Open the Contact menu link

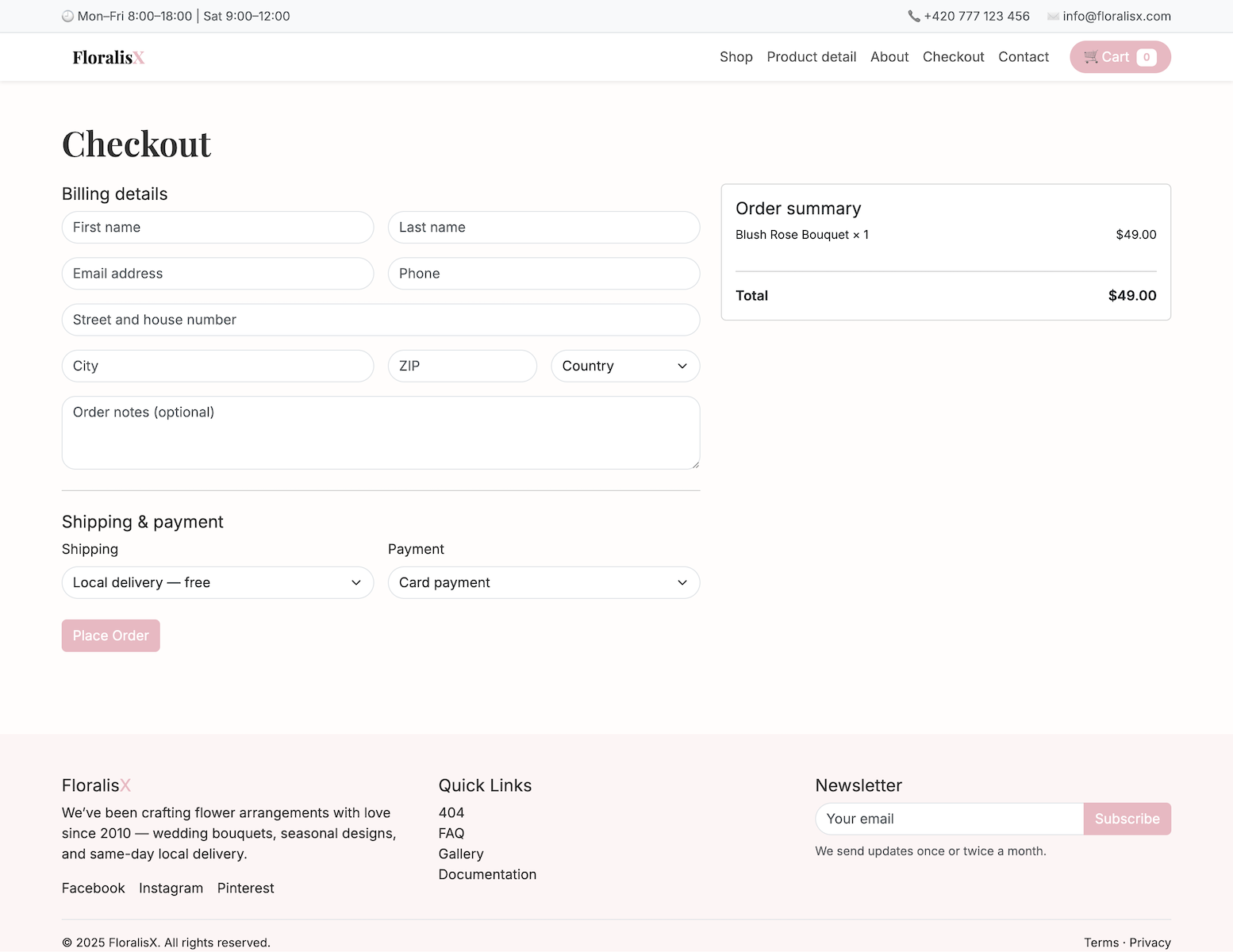pos(1023,57)
